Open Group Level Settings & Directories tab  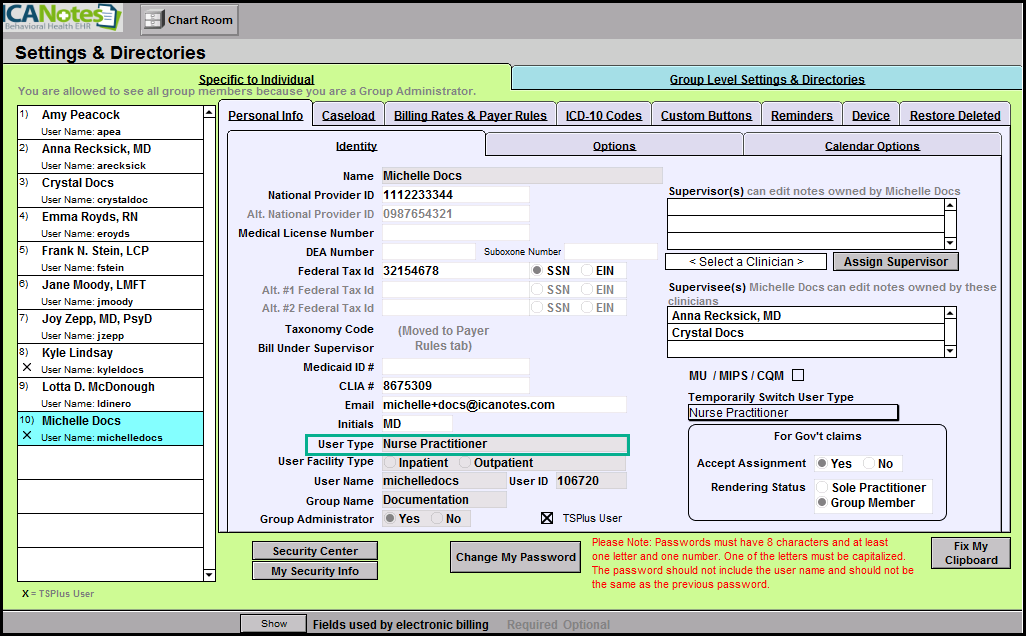[x=767, y=79]
